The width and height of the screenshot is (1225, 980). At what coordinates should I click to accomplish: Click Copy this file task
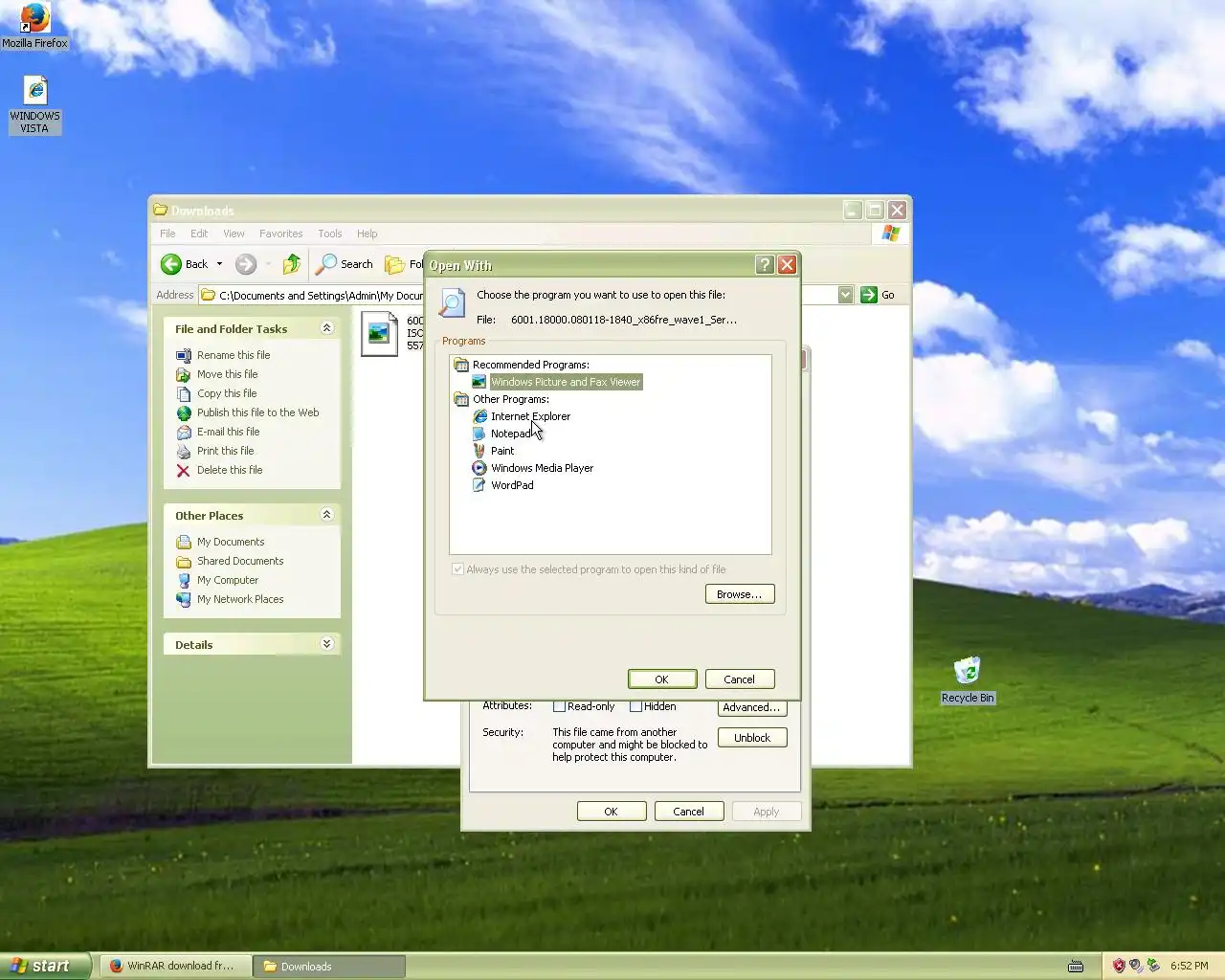(227, 393)
